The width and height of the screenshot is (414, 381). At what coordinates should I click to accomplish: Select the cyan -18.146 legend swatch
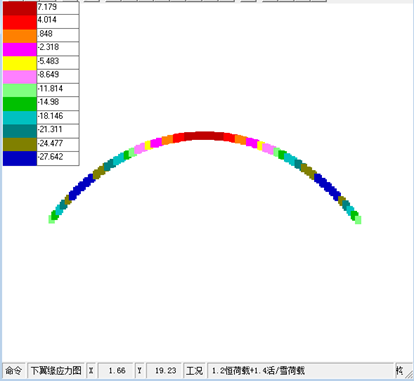tap(20, 118)
